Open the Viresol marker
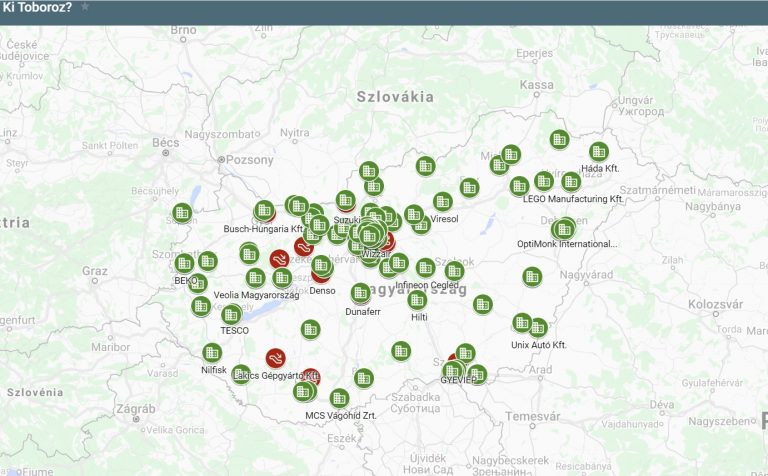 [x=442, y=201]
